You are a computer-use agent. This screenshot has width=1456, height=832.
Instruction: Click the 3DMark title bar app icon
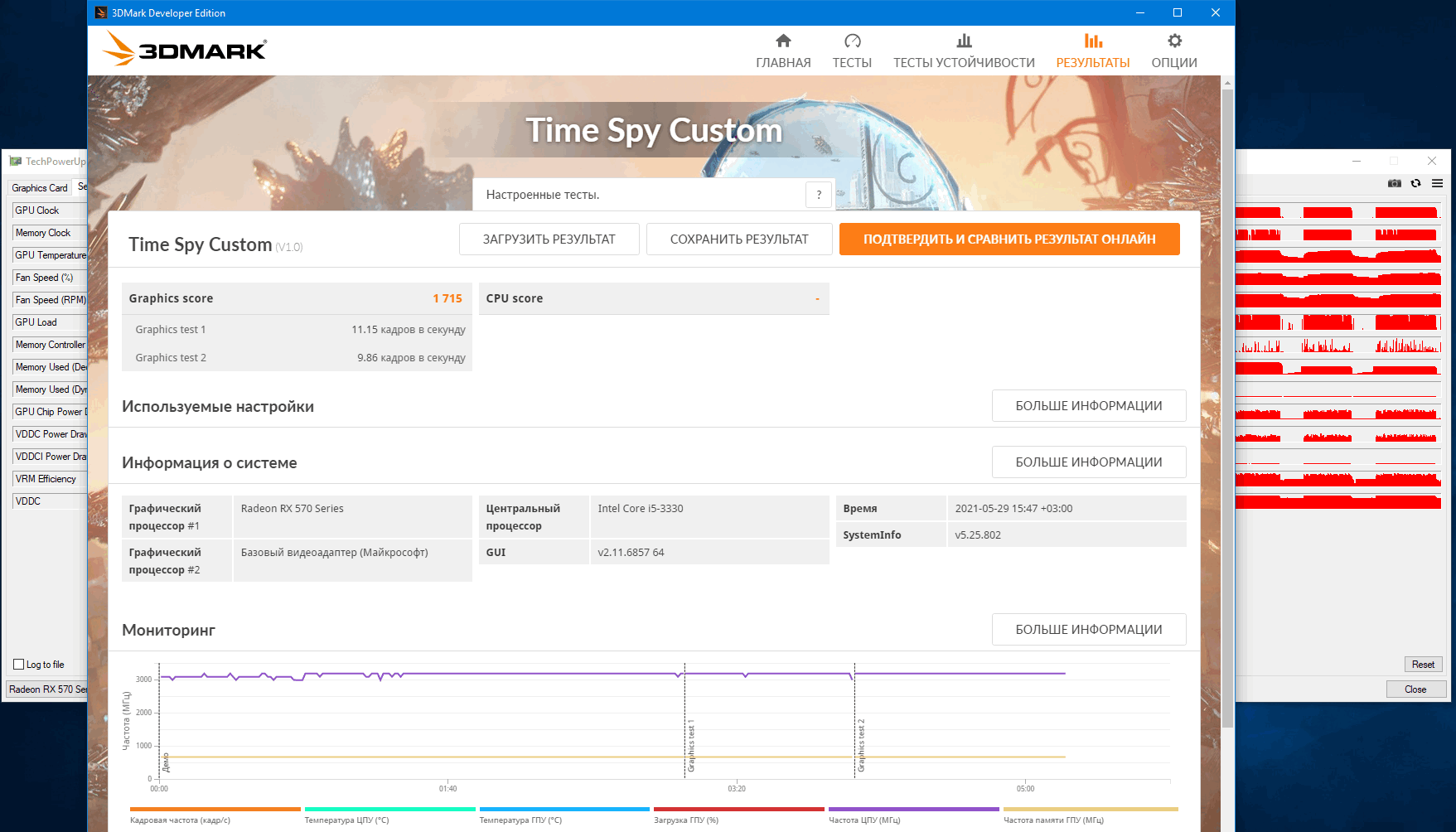[x=100, y=12]
